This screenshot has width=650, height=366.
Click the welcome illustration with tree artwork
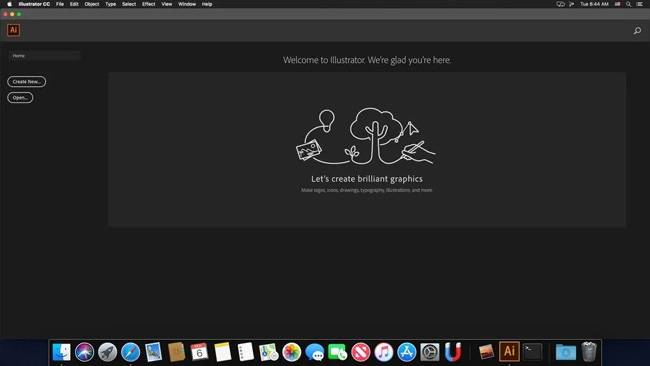pos(365,136)
